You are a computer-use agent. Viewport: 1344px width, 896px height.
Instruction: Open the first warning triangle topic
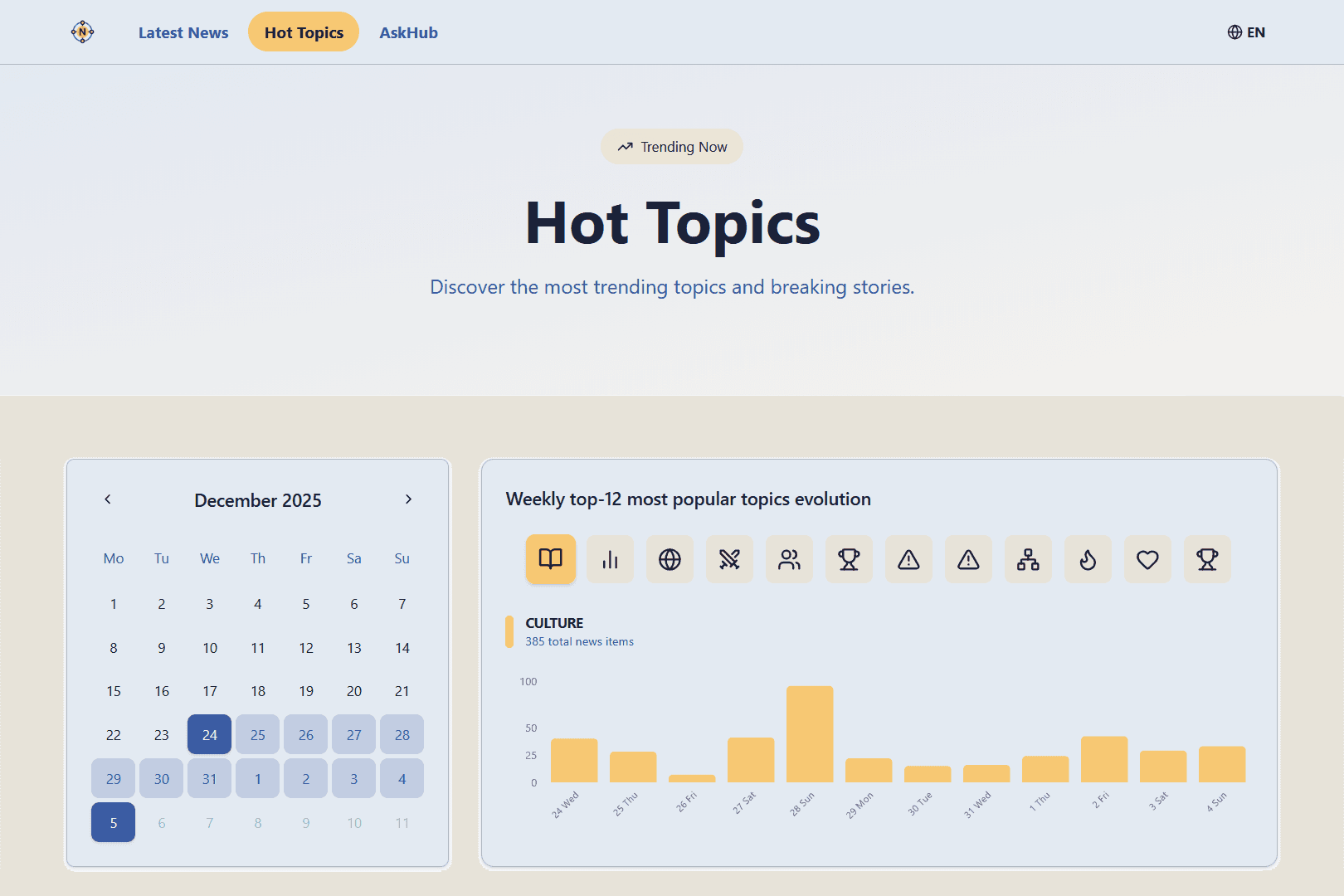[x=908, y=559]
